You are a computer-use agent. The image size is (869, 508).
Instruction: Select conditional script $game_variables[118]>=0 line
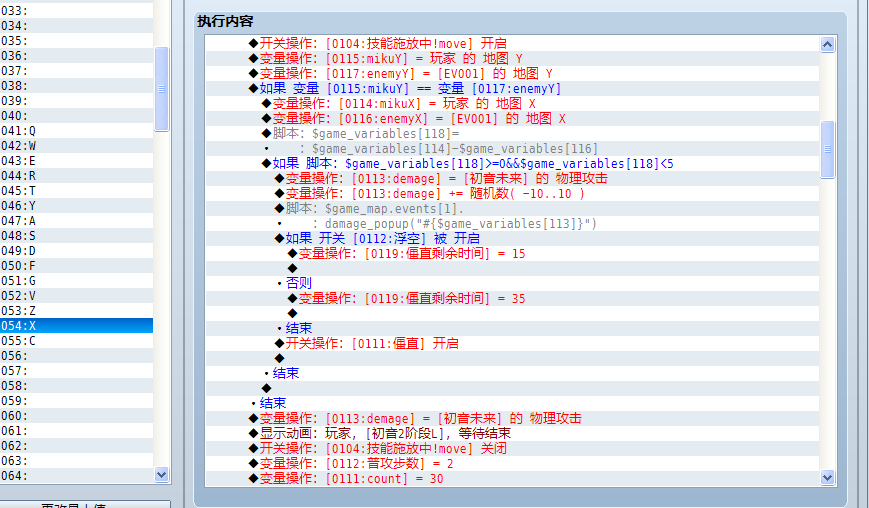pos(512,163)
